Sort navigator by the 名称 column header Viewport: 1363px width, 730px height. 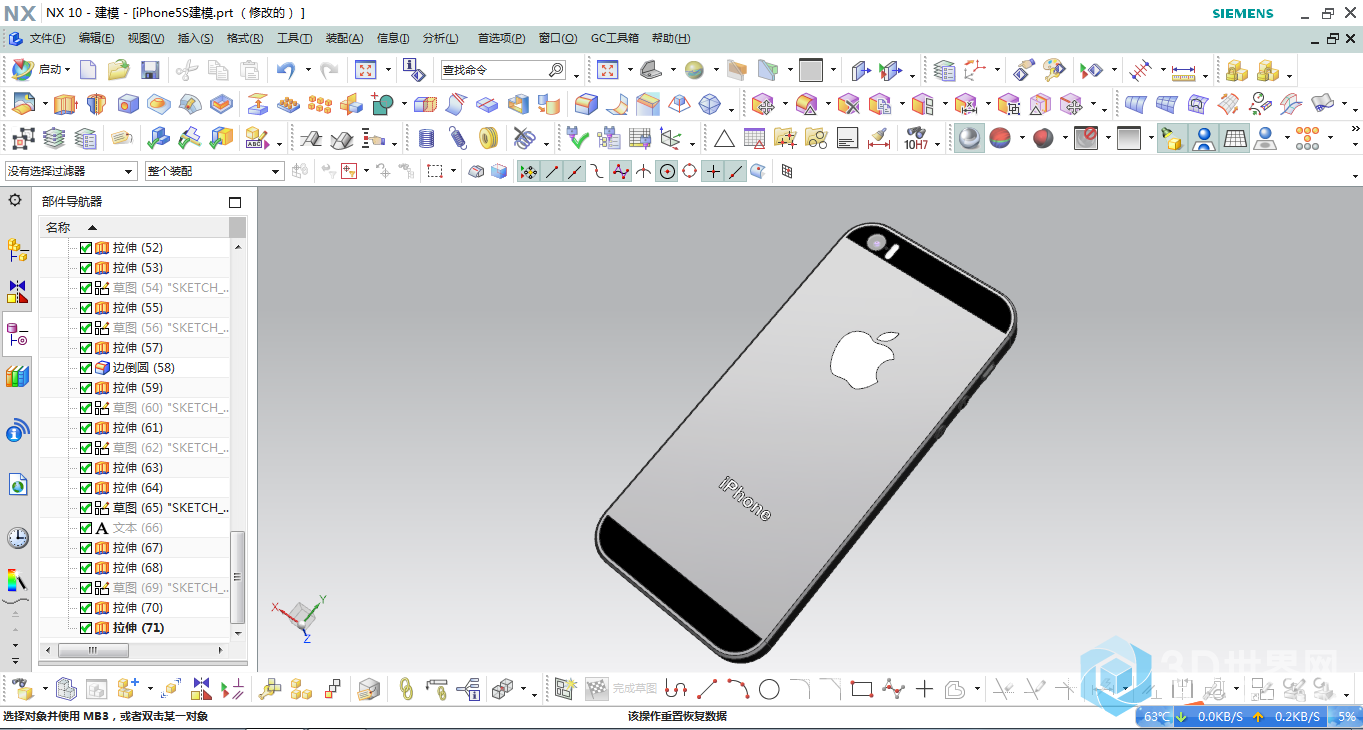(x=135, y=227)
